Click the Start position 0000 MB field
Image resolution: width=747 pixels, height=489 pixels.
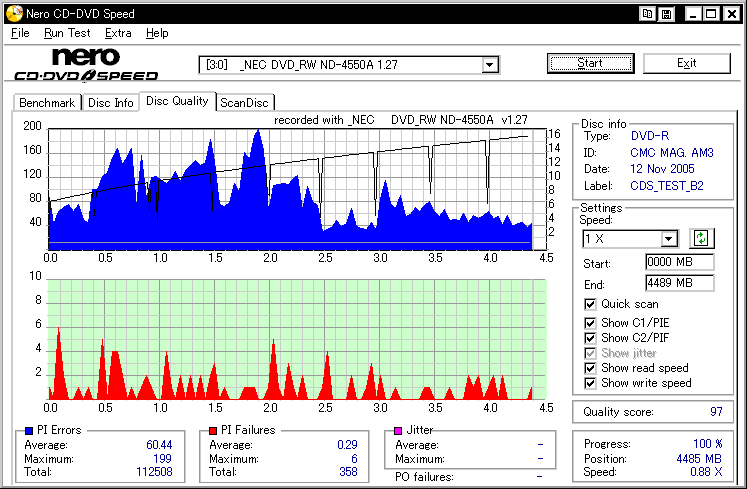click(679, 262)
